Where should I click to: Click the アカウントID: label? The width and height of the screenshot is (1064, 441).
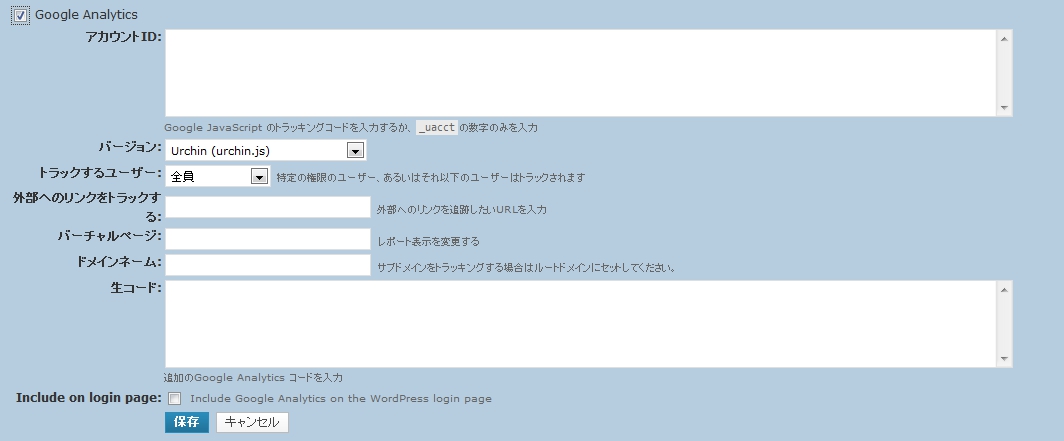124,37
